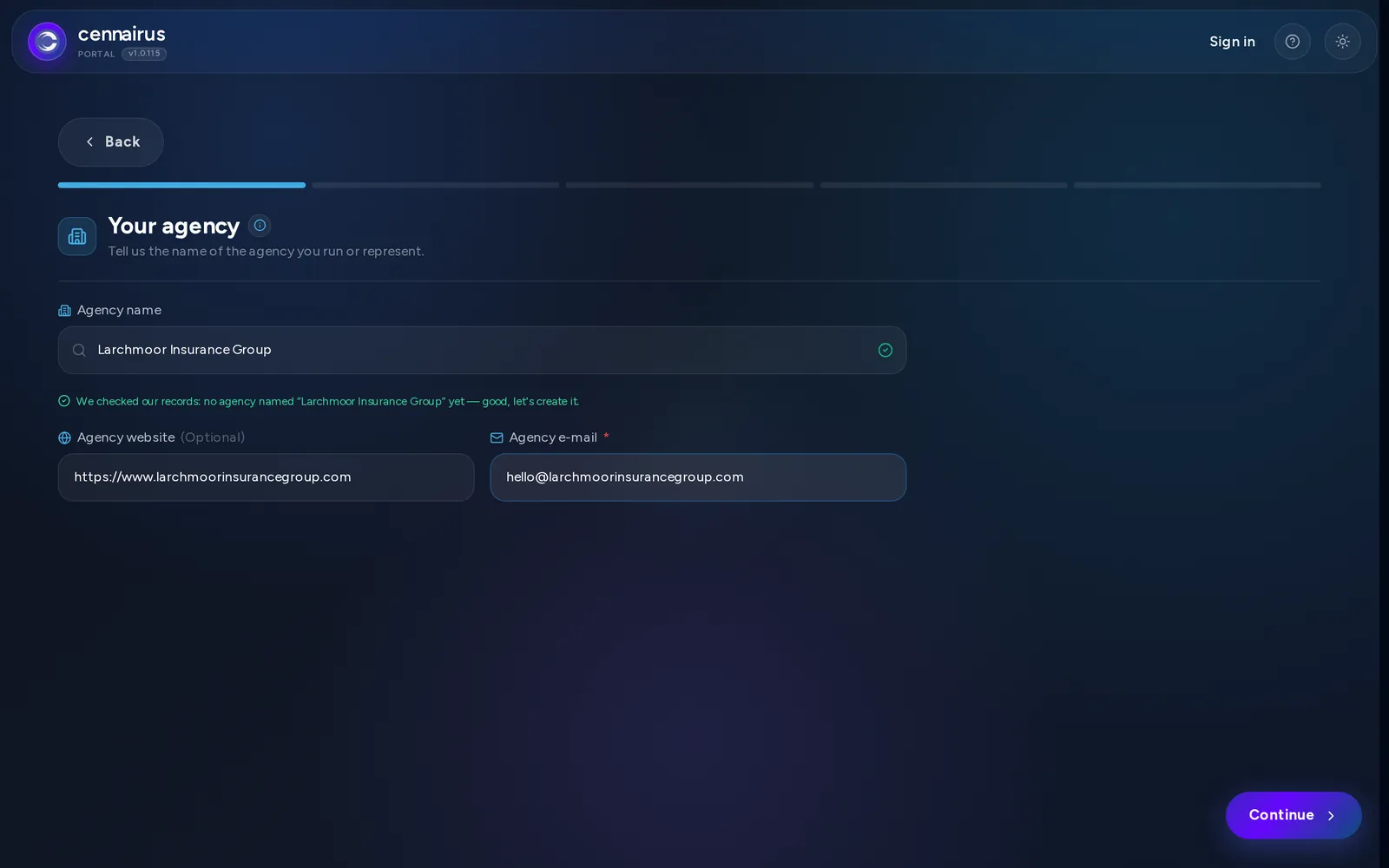Click the green check icon before records message

(x=64, y=401)
